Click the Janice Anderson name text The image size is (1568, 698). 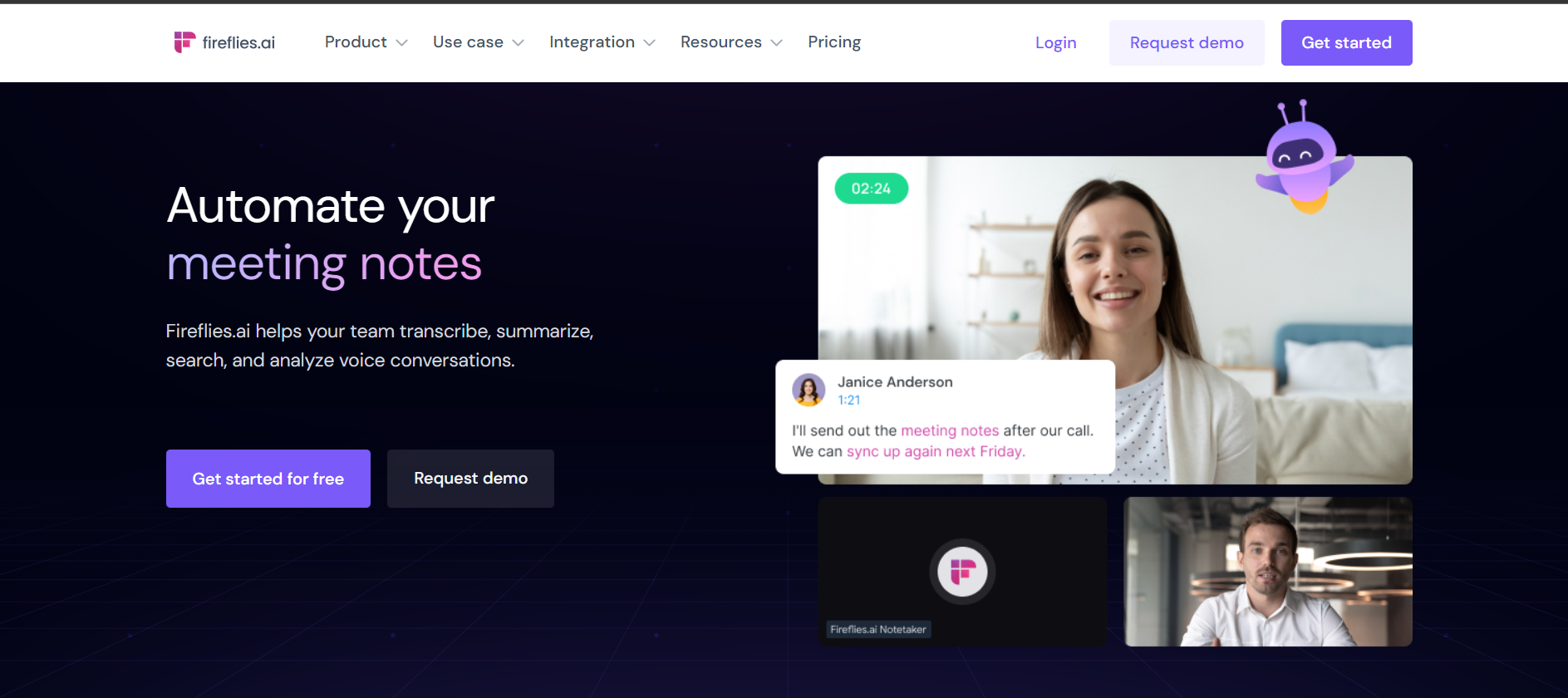pyautogui.click(x=895, y=382)
